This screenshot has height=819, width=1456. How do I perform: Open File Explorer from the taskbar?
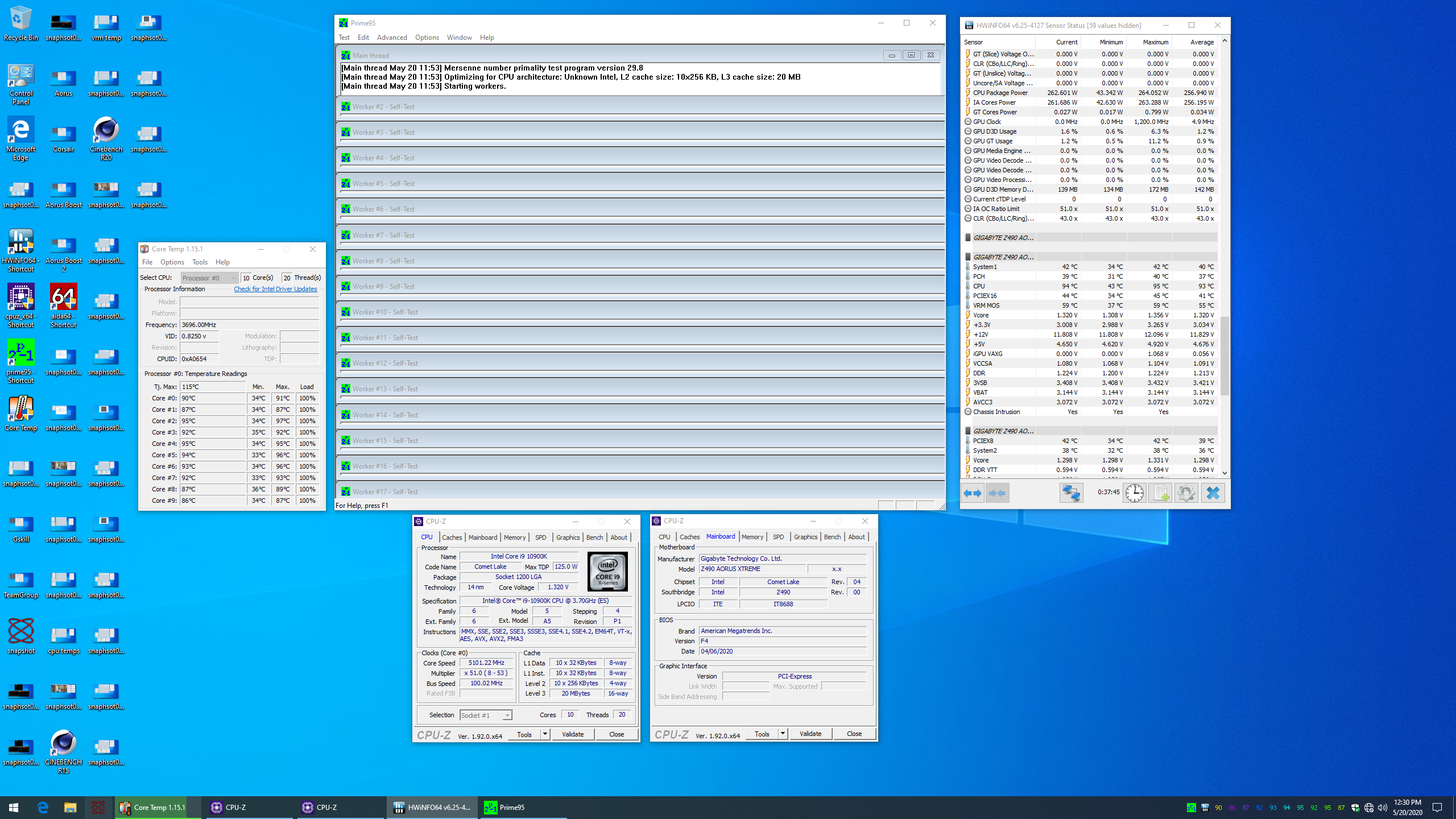[x=70, y=807]
